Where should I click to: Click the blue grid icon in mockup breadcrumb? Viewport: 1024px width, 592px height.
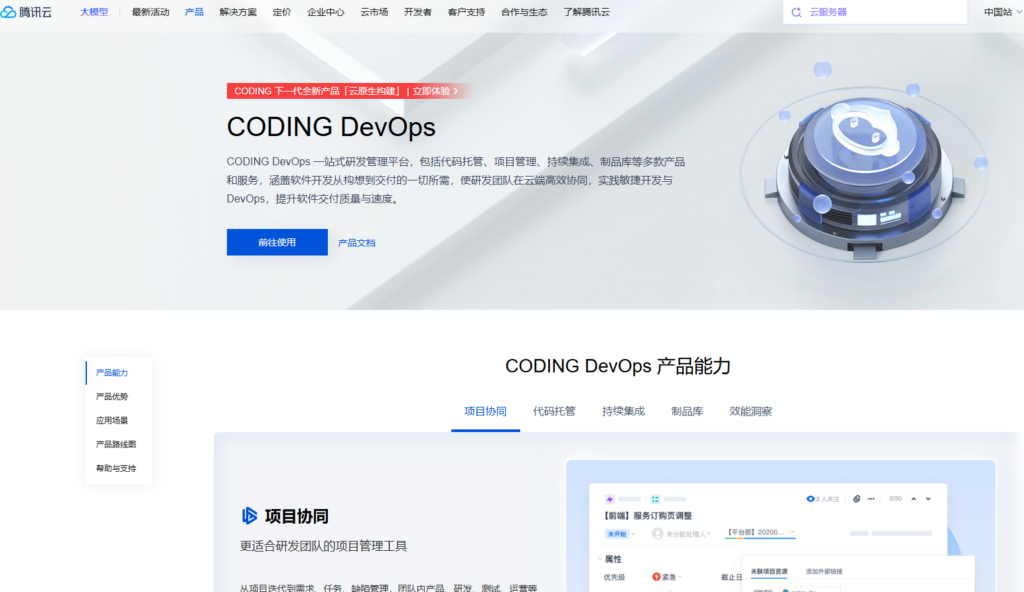point(655,499)
